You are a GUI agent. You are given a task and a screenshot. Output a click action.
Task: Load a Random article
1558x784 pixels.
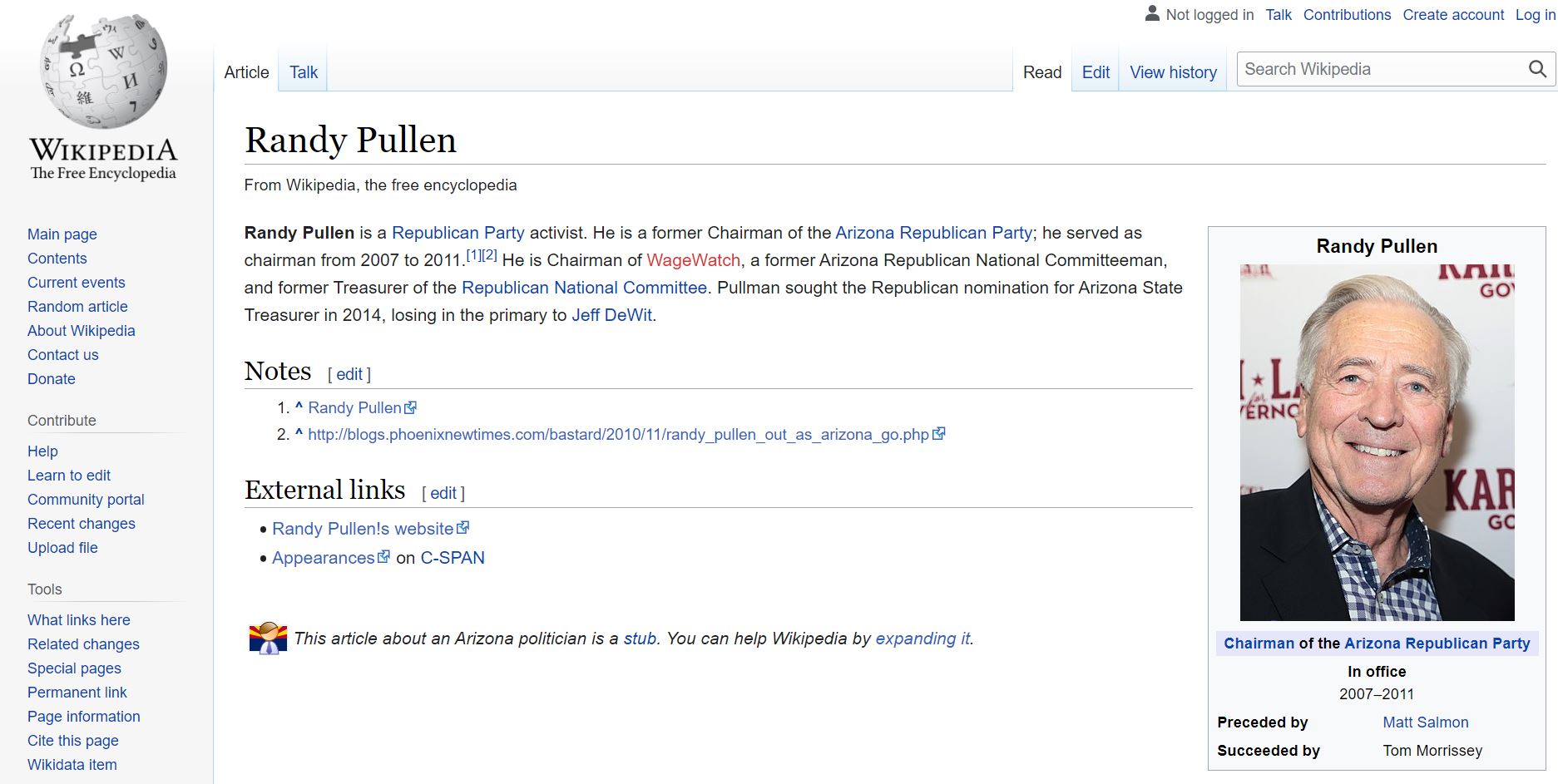pos(77,307)
